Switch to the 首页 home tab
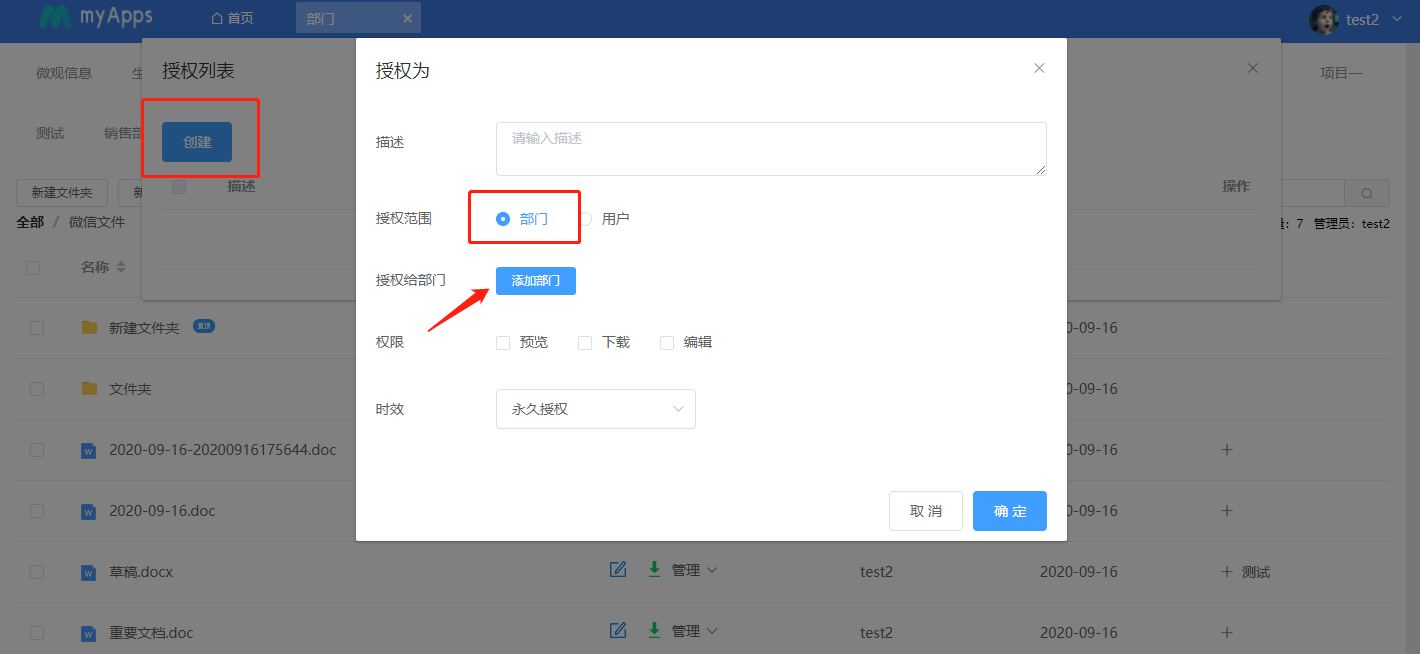Screen dimensions: 1420x654 click(232, 18)
